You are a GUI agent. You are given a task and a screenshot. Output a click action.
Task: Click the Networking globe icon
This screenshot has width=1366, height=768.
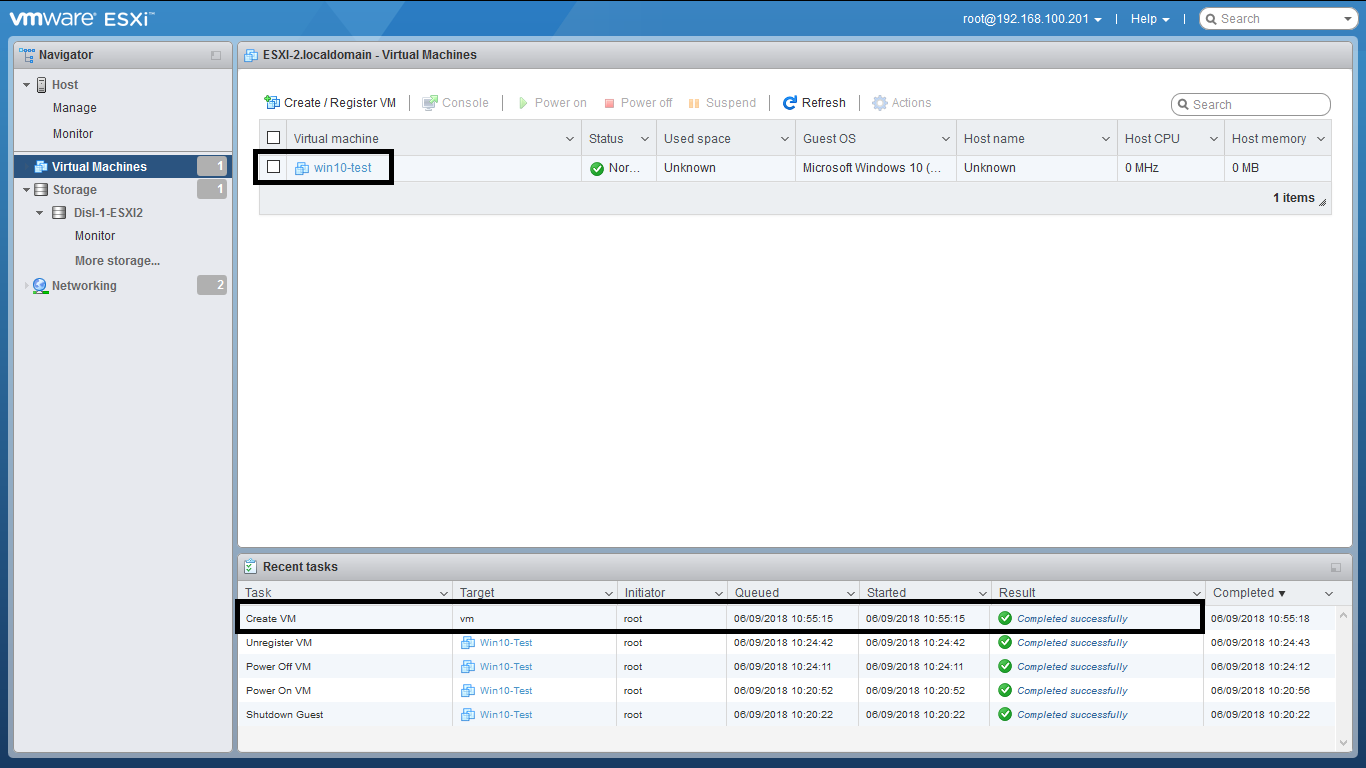(x=40, y=286)
